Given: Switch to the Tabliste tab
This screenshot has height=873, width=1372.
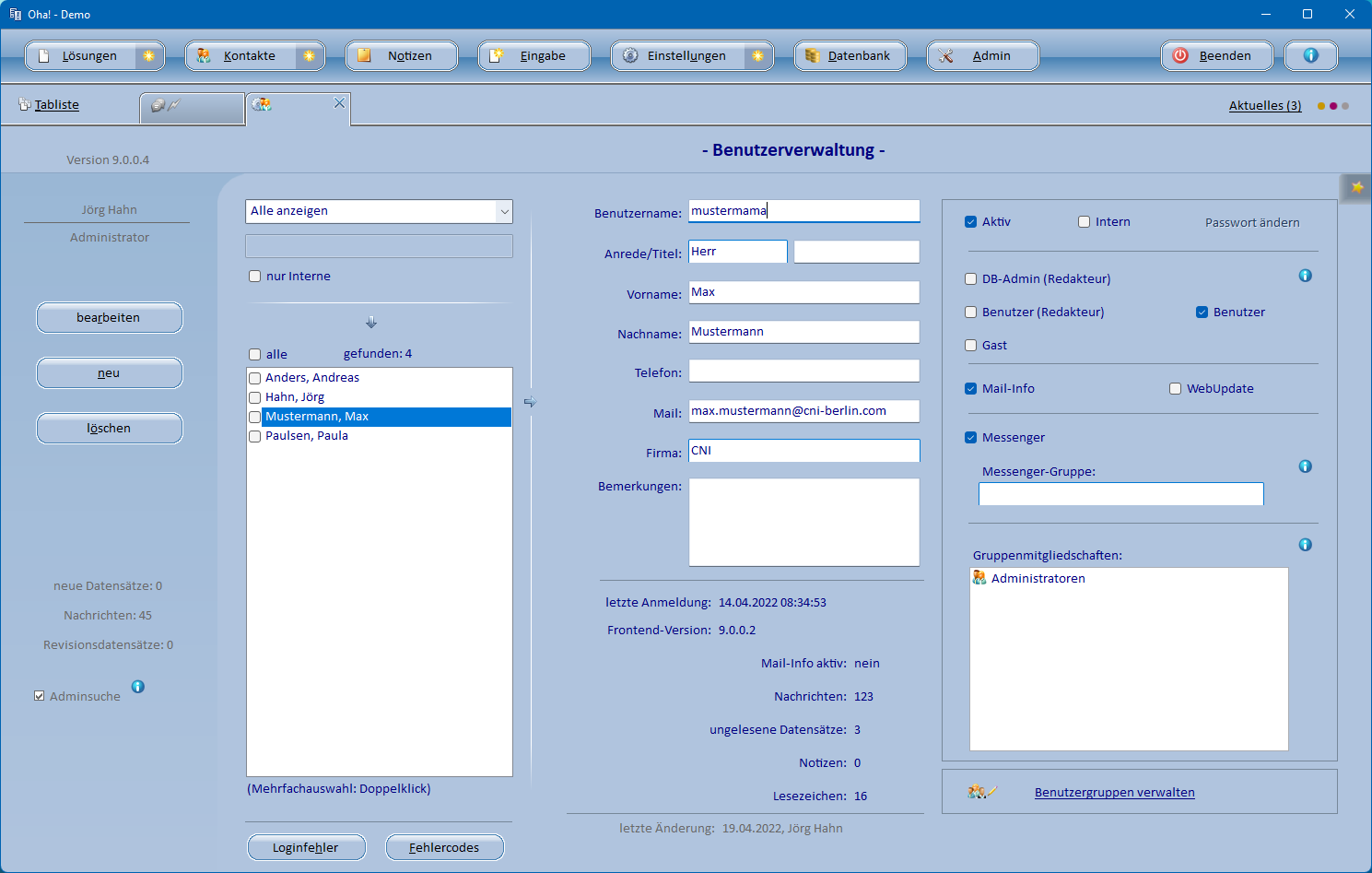Looking at the screenshot, I should 56,105.
